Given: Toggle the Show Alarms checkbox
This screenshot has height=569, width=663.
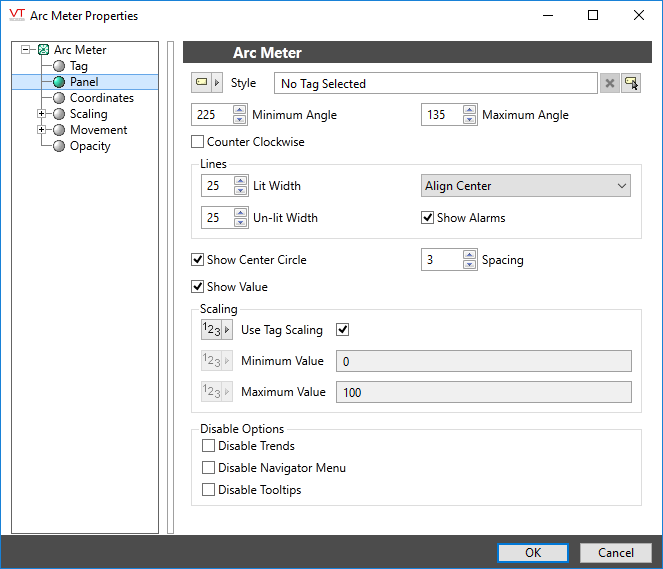Looking at the screenshot, I should 428,218.
